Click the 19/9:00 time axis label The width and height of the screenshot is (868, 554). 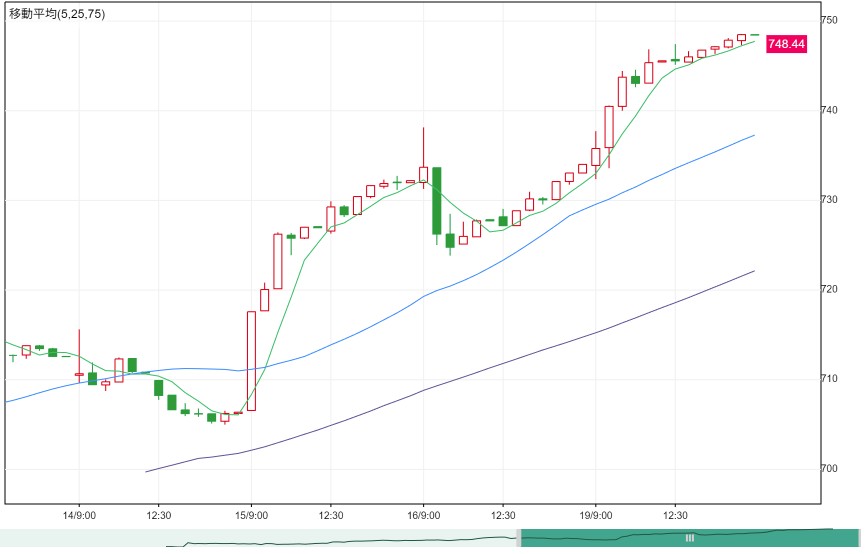[x=596, y=515]
